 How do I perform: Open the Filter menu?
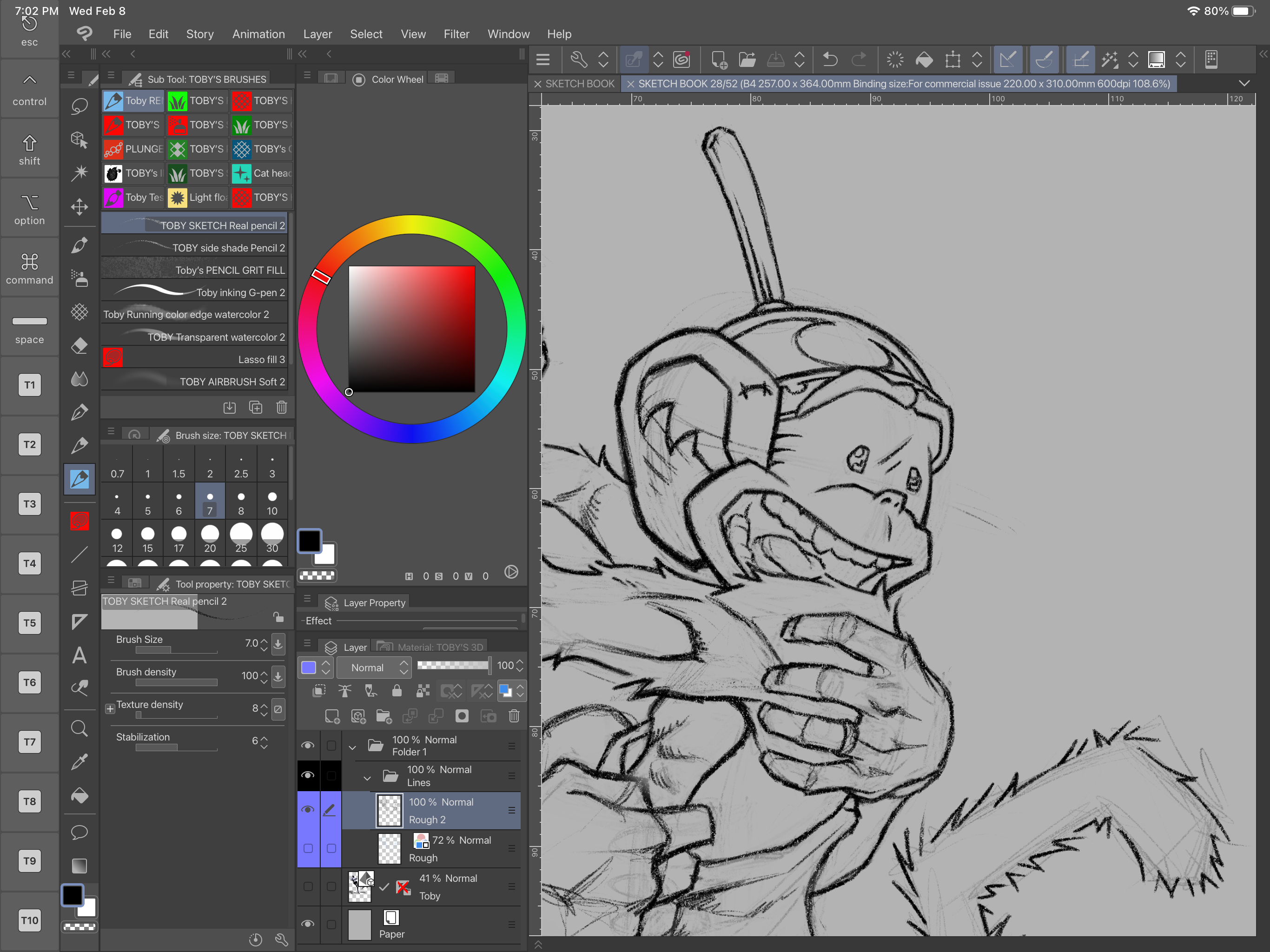click(x=456, y=34)
